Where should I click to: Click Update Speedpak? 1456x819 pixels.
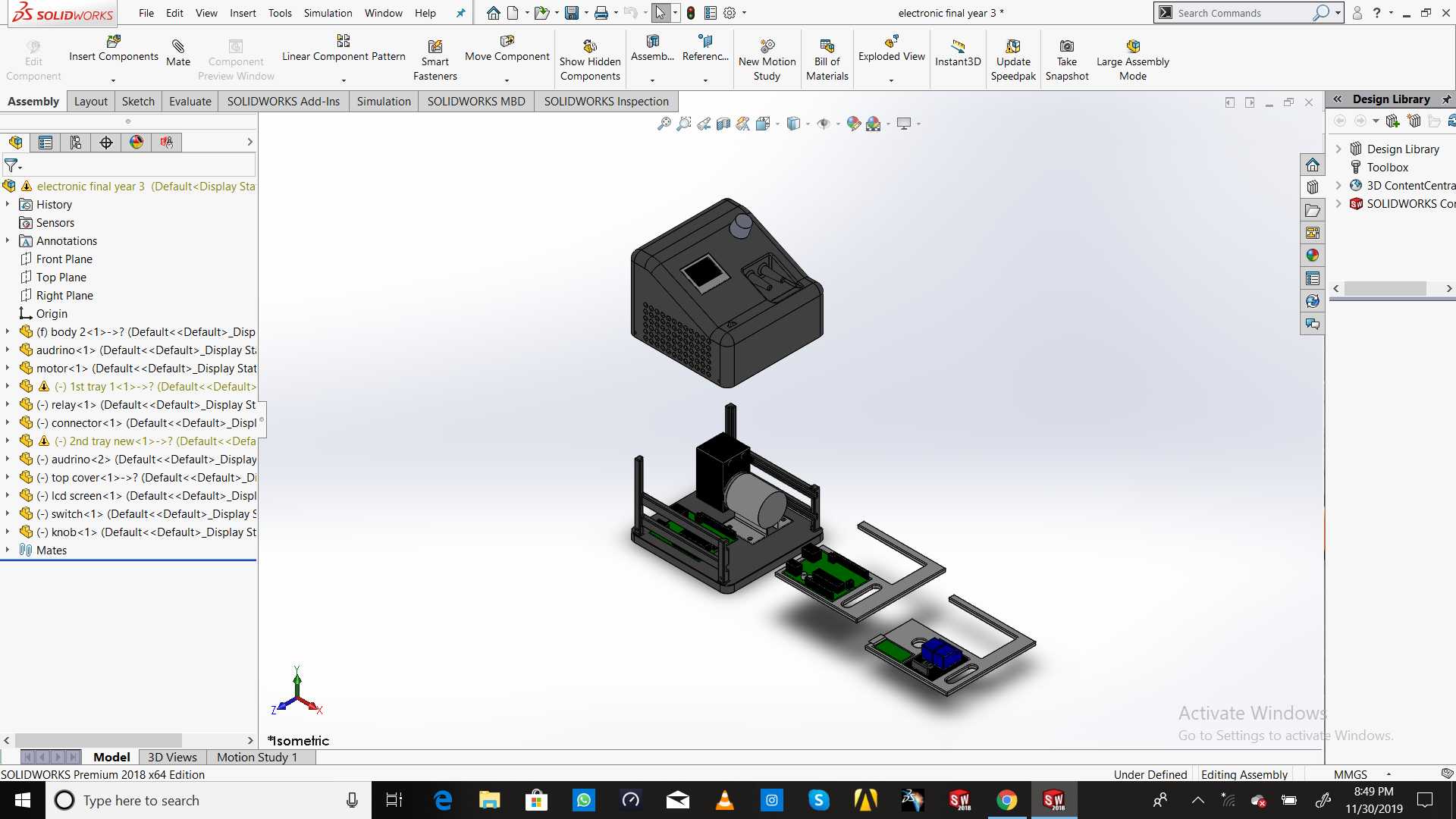1013,60
